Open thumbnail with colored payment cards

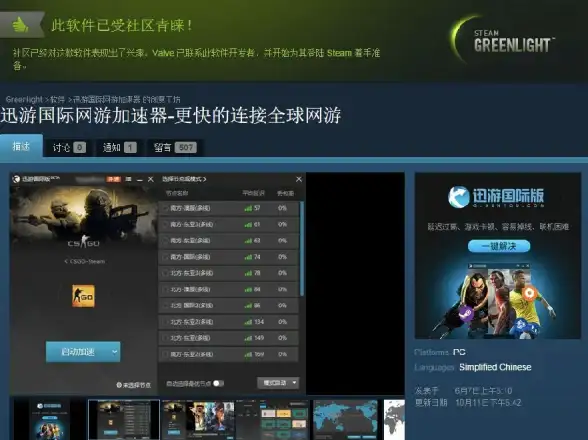(273, 420)
